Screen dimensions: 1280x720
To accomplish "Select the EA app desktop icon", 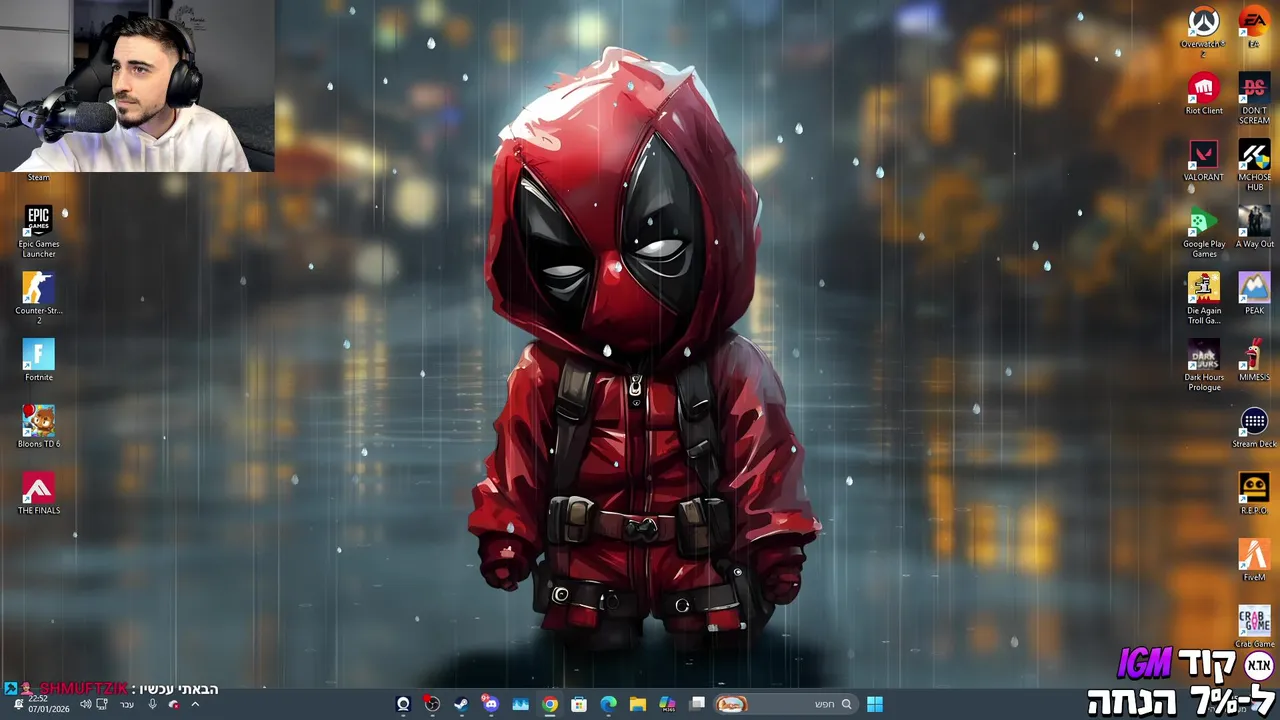I will coord(1254,28).
